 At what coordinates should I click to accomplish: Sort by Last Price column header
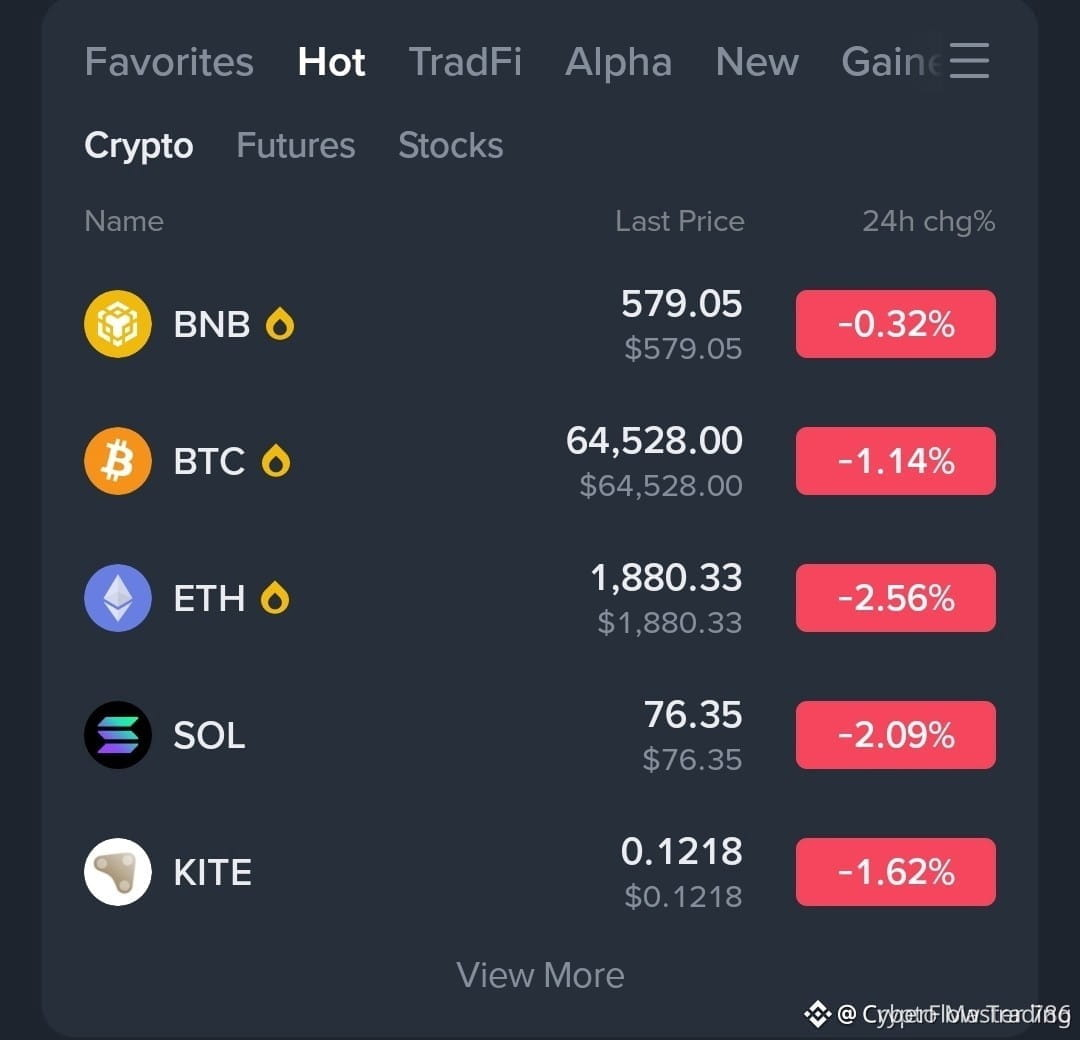click(x=680, y=221)
